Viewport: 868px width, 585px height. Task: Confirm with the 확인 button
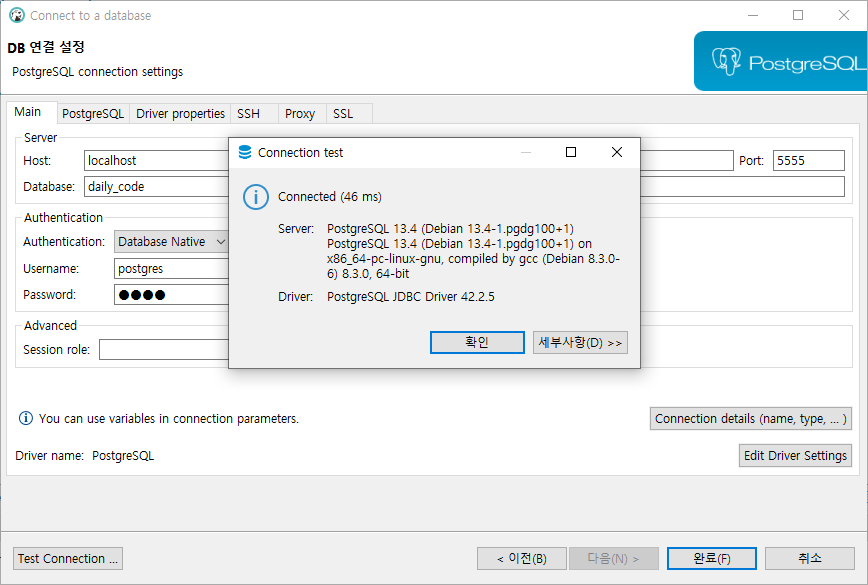(477, 342)
